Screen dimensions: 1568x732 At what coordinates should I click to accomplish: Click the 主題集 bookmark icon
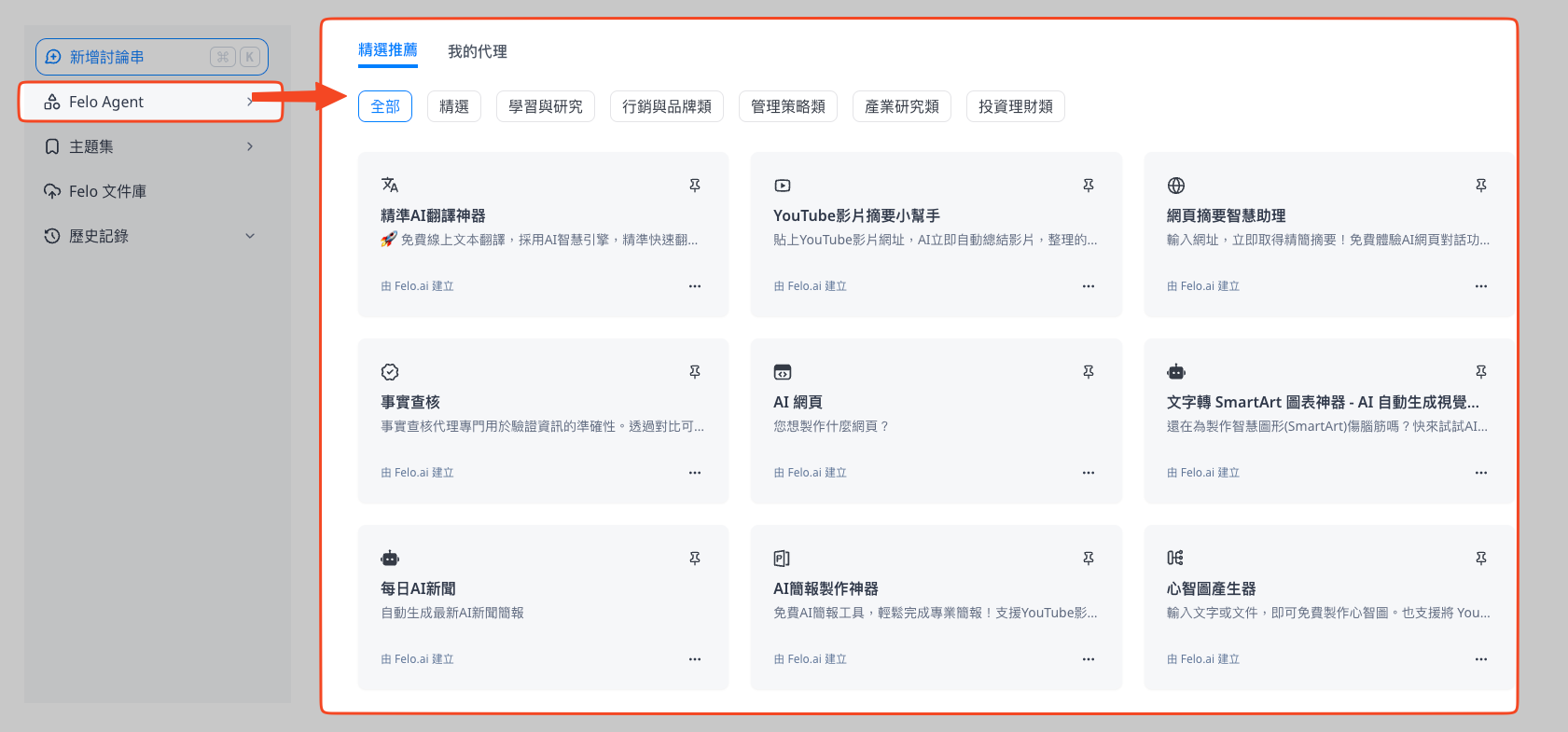point(52,146)
